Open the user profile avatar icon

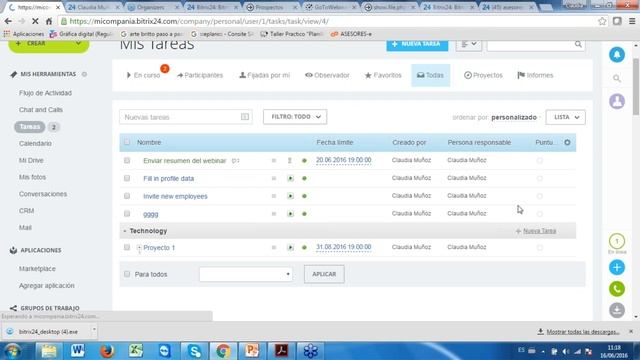(617, 101)
